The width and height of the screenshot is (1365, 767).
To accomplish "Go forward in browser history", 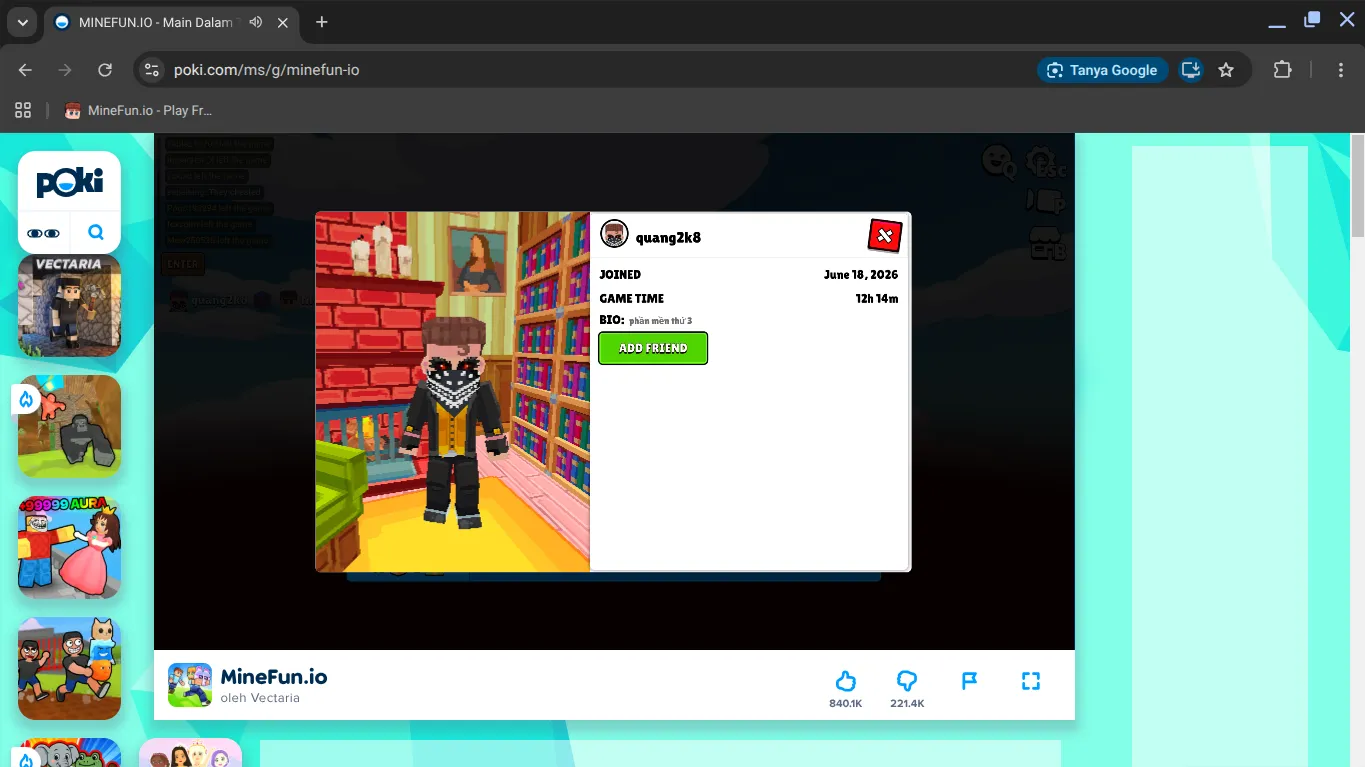I will 65,70.
